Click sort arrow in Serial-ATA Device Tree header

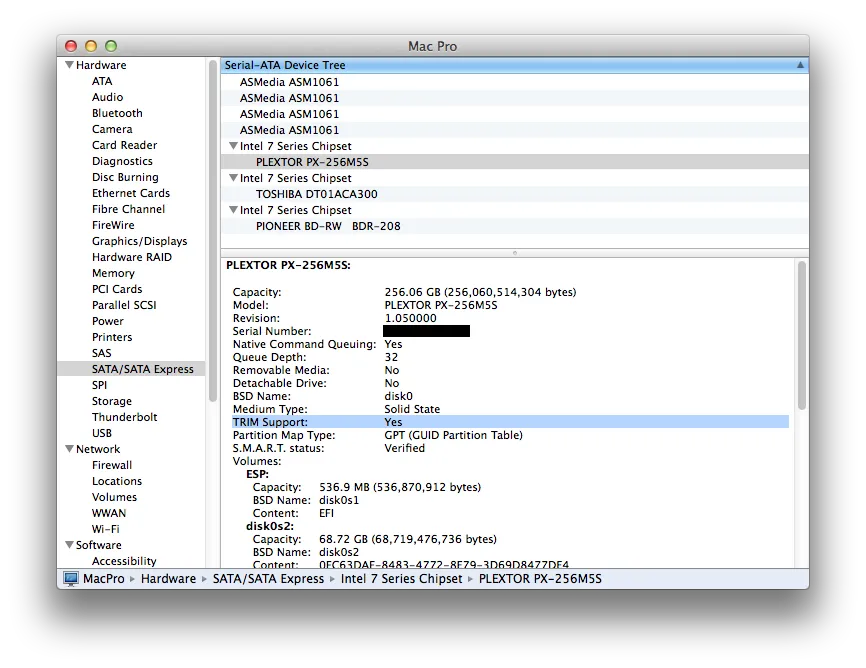tap(799, 65)
